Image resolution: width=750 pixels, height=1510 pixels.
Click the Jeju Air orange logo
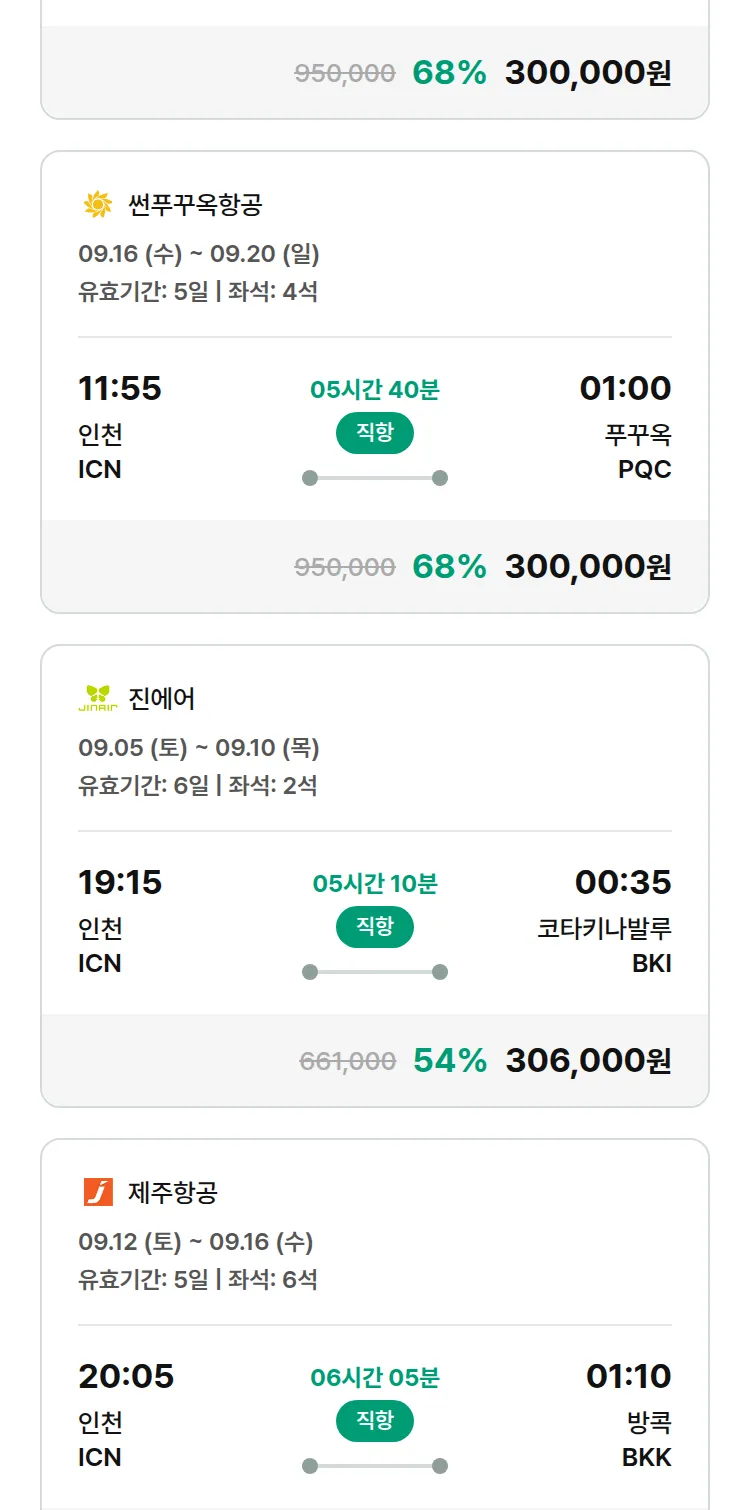(x=98, y=1192)
